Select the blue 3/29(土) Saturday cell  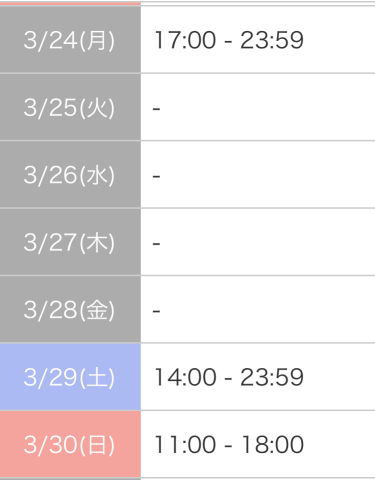point(70,377)
